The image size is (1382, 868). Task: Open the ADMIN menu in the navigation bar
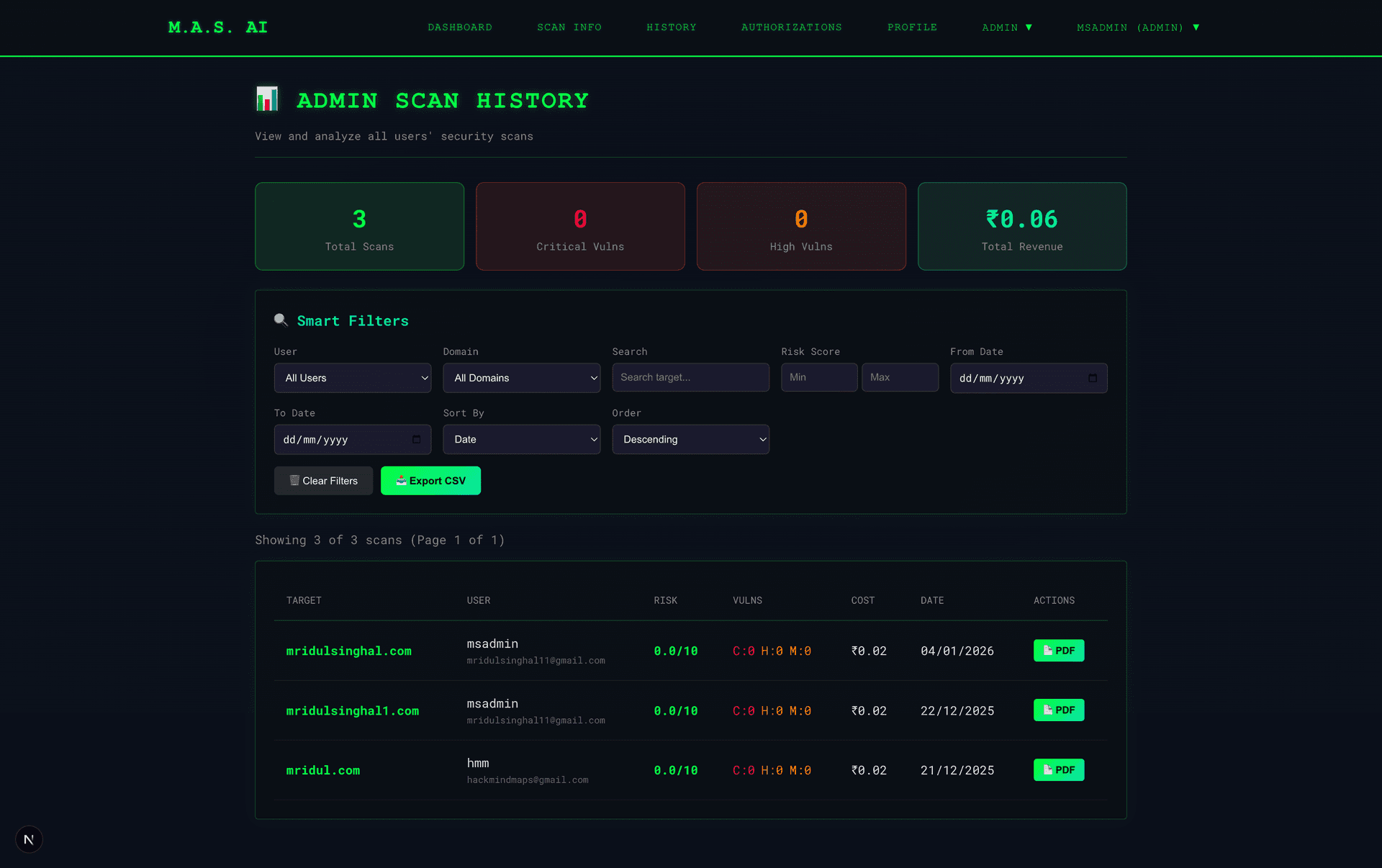click(x=1007, y=27)
